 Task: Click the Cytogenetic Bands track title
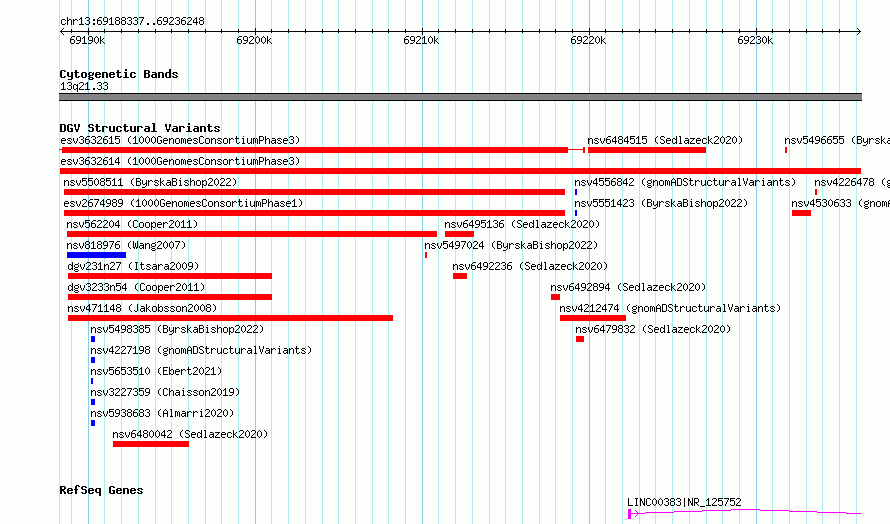(x=119, y=74)
